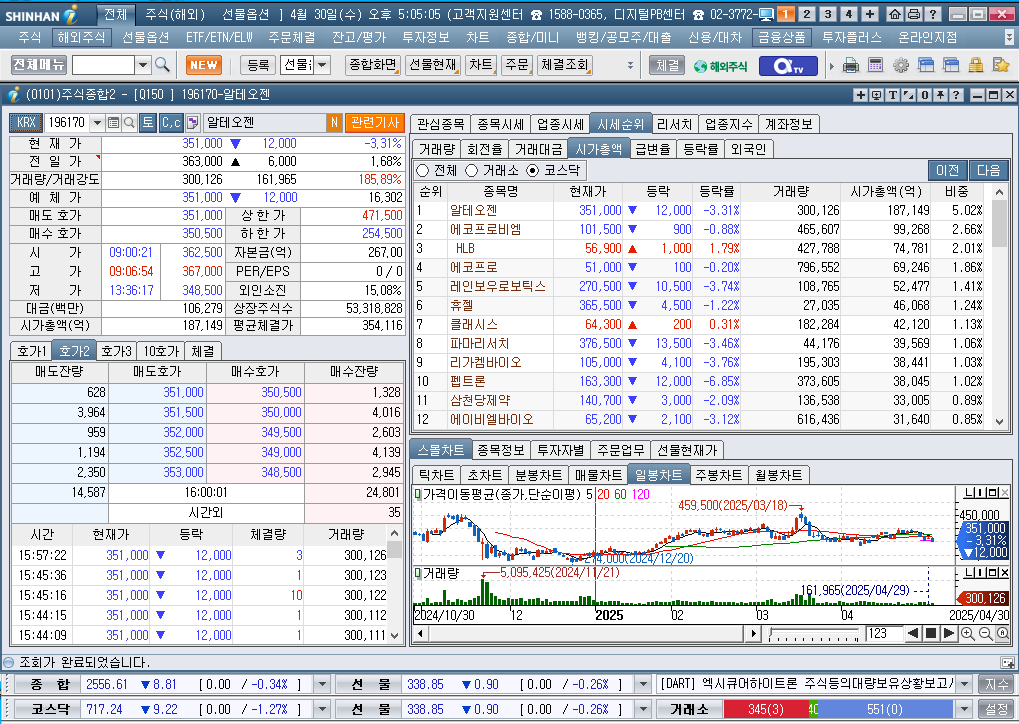Expand the menu bar overflow arrow at right
The width and height of the screenshot is (1019, 724).
coord(1009,38)
